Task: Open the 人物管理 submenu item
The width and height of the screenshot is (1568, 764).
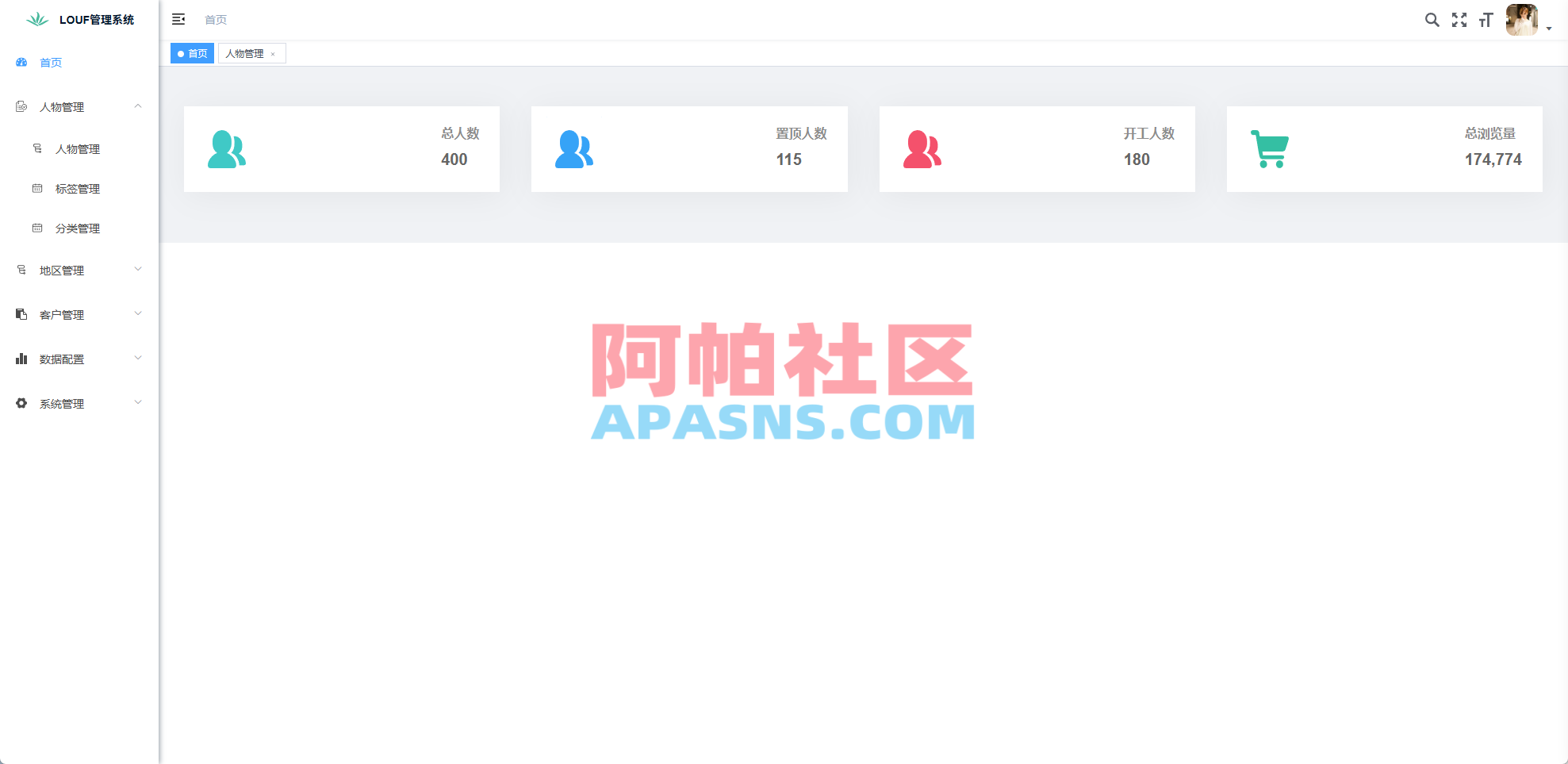Action: [x=79, y=149]
